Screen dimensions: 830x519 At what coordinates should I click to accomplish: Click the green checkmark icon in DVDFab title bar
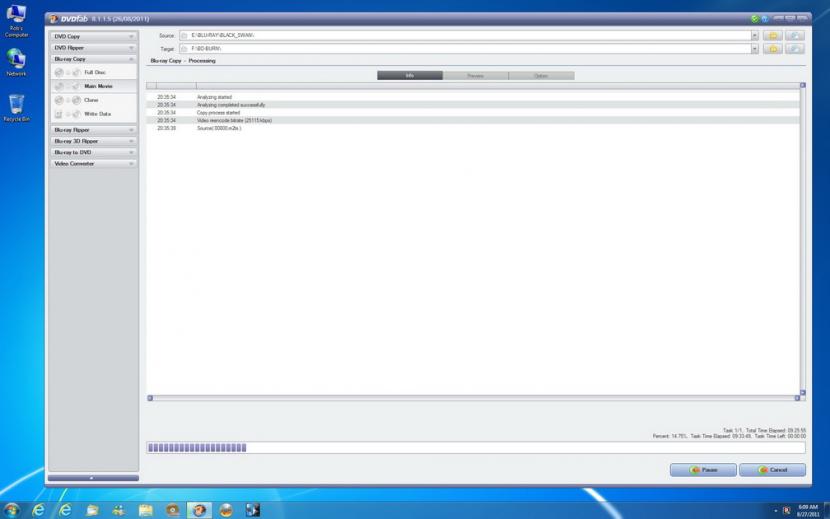[755, 19]
